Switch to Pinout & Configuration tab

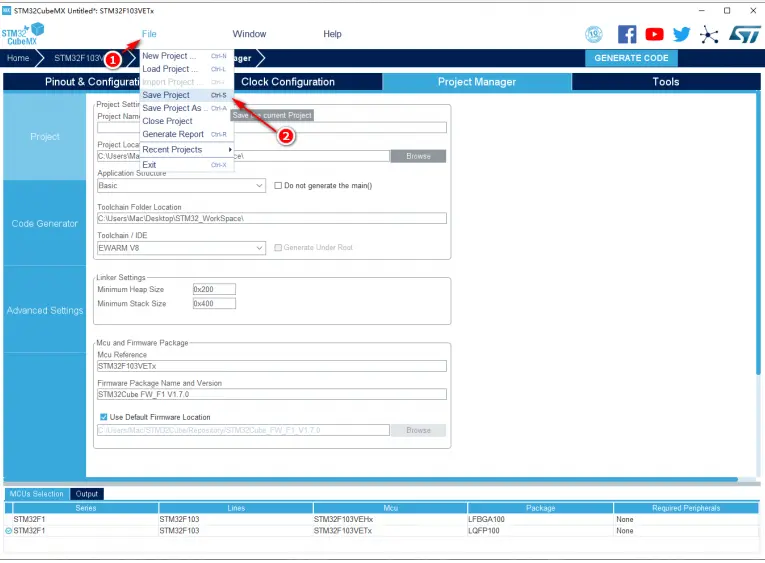(72, 82)
